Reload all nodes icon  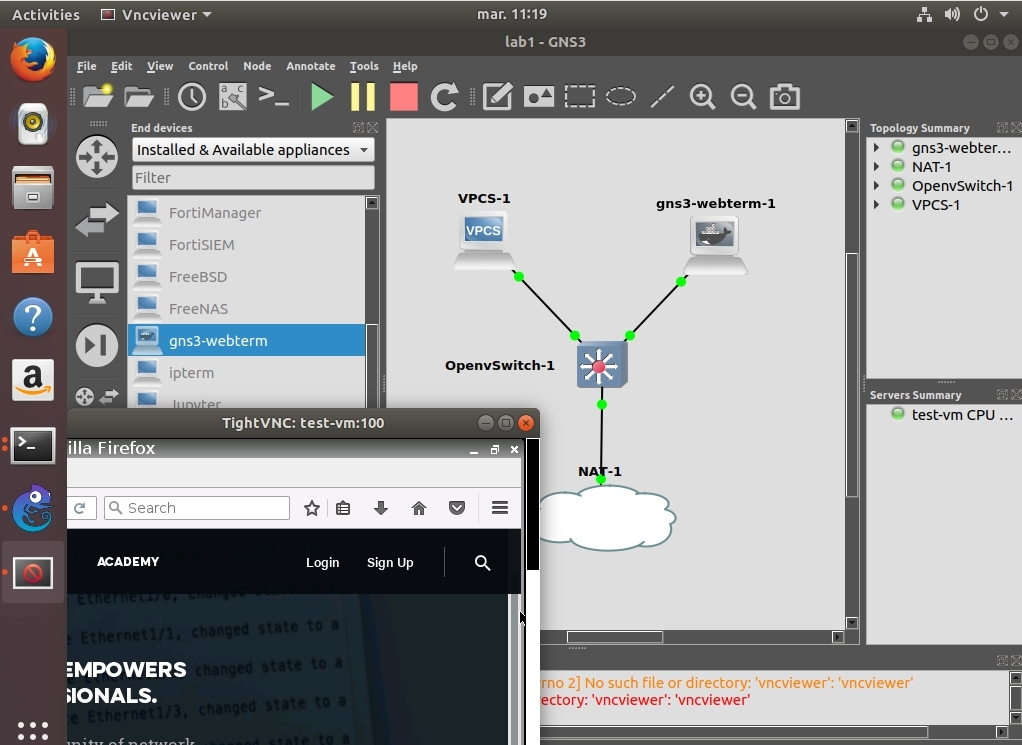445,96
